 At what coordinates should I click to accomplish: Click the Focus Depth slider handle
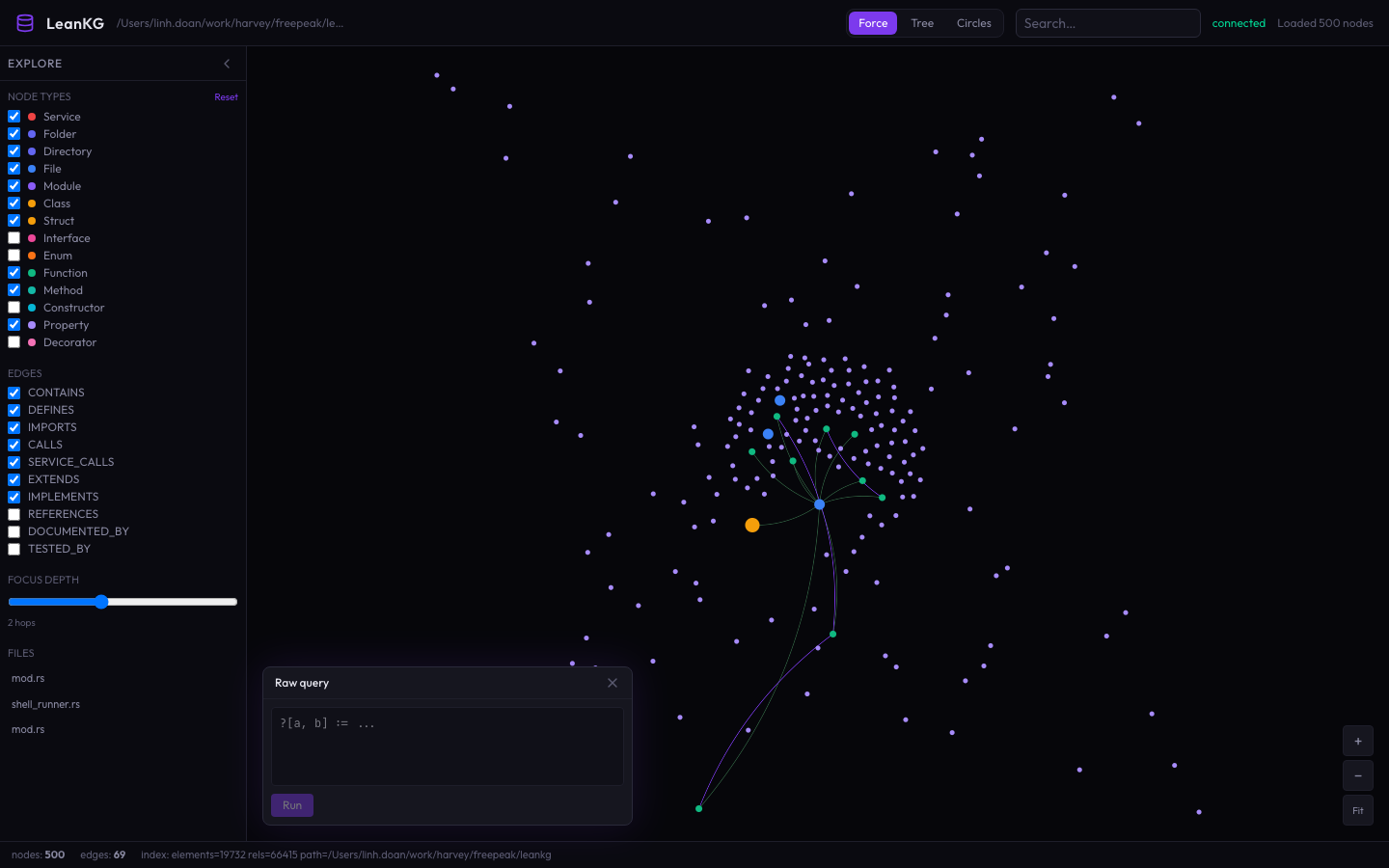(x=101, y=602)
